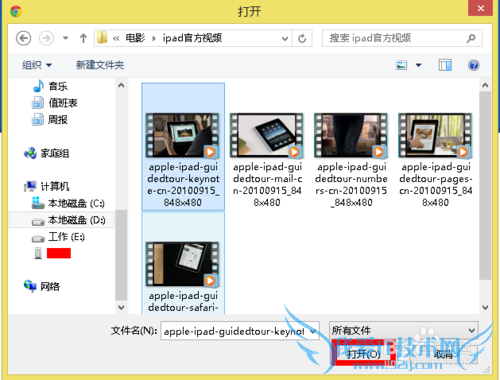Open the view options dropdown arrow

tap(418, 65)
